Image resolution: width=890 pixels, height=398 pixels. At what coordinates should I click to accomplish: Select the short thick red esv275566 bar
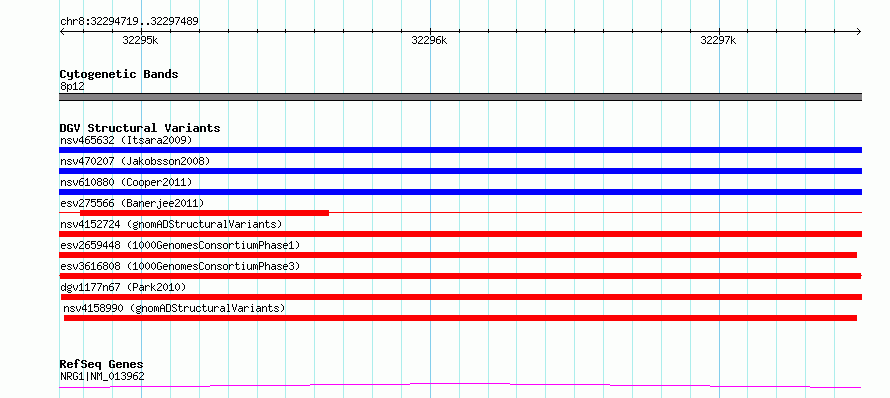pyautogui.click(x=204, y=213)
